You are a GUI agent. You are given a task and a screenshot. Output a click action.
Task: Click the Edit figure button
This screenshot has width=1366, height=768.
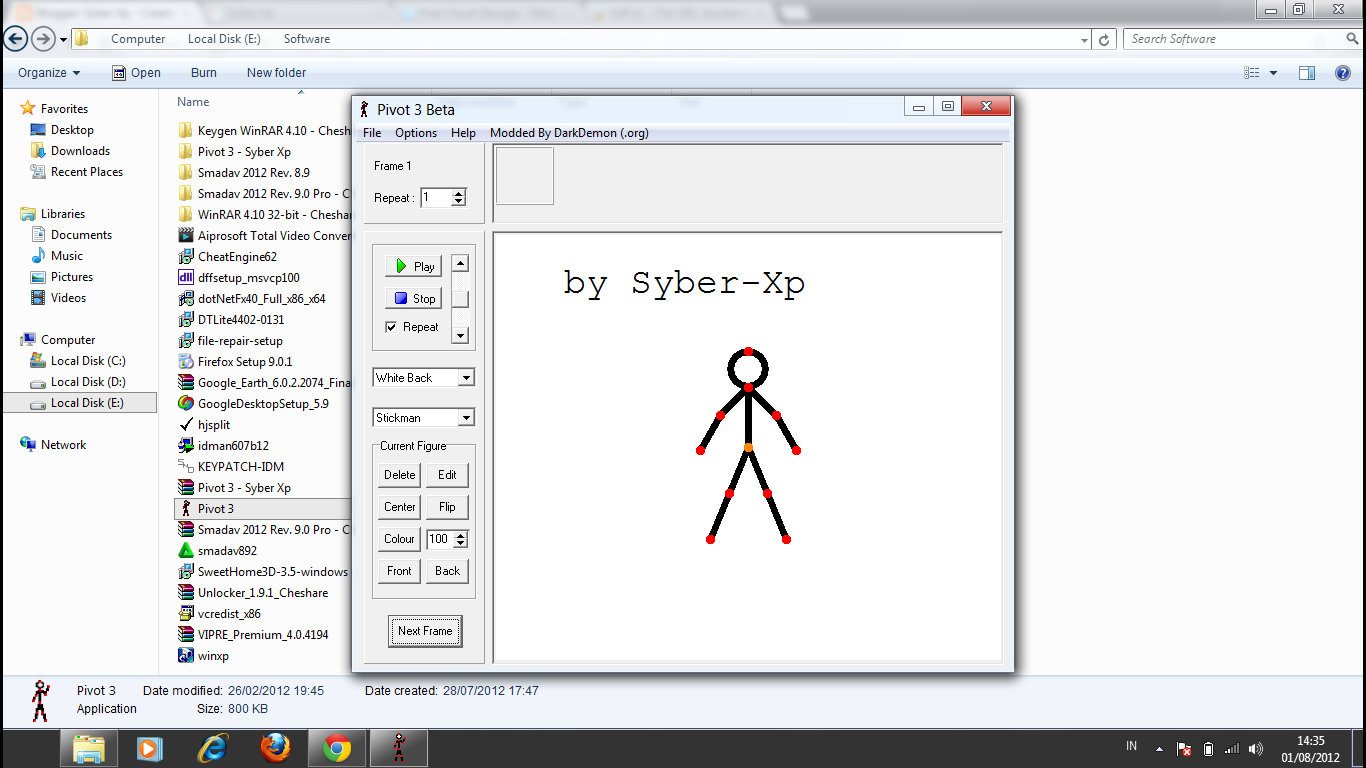(x=447, y=475)
